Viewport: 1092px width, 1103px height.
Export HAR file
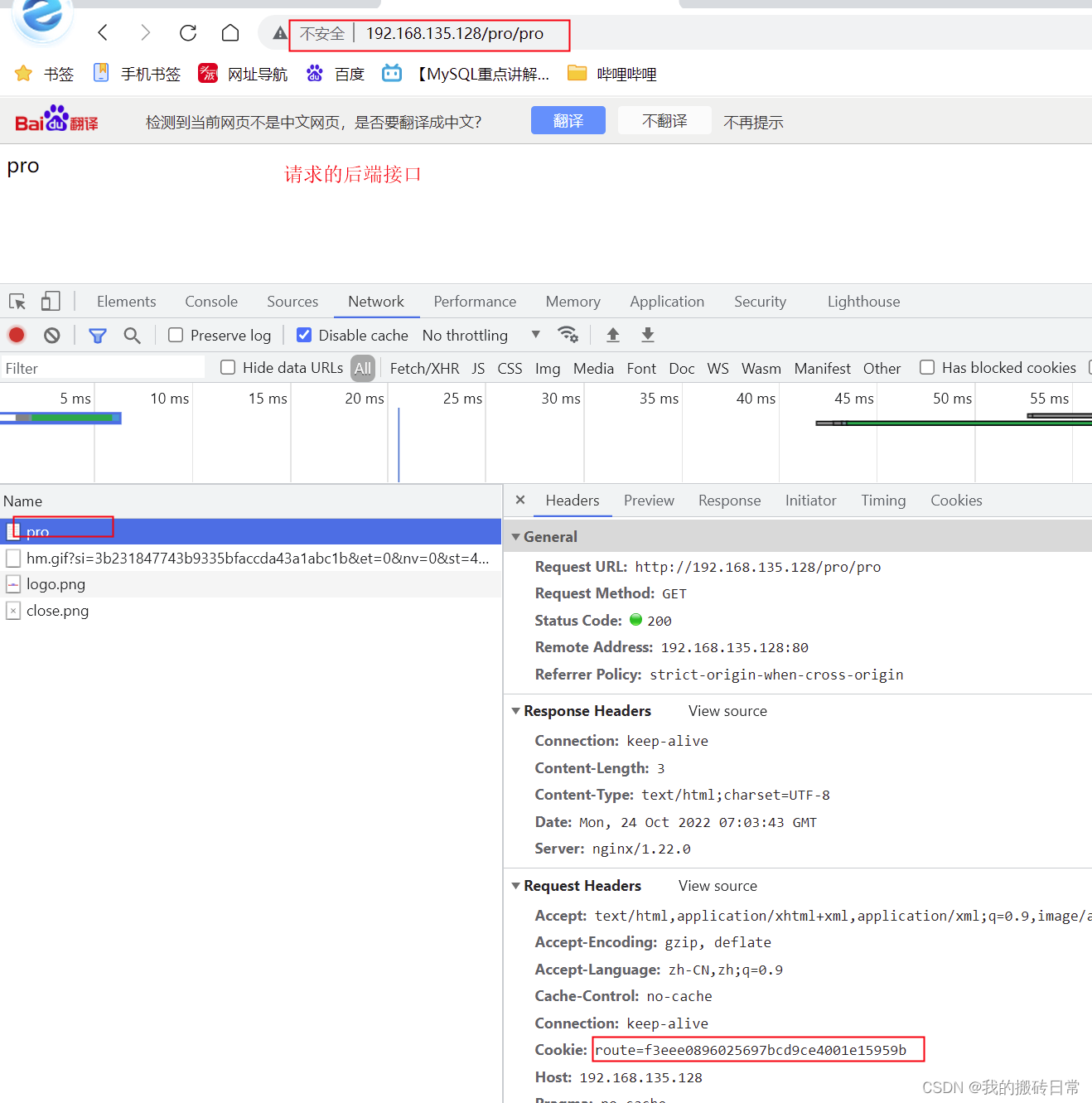tap(647, 335)
